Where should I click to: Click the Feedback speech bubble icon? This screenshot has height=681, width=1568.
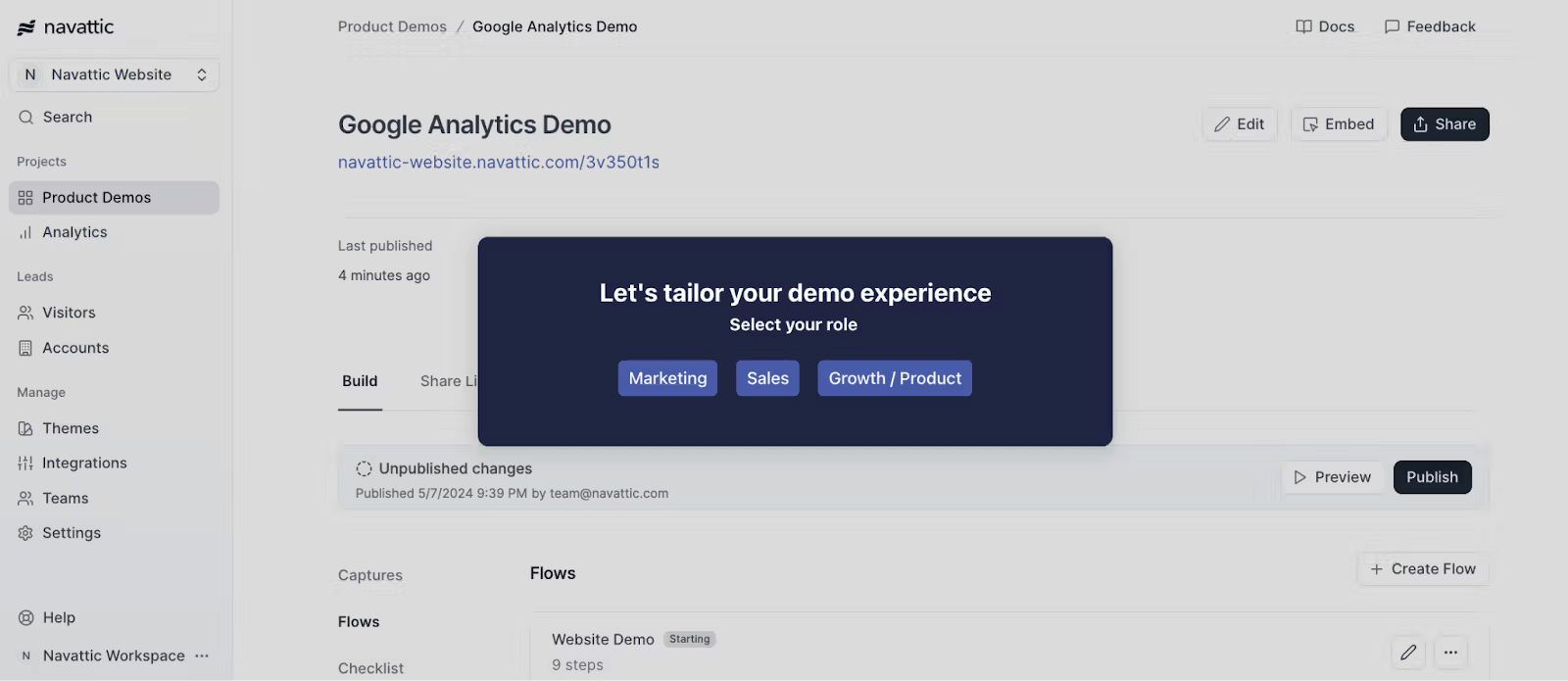pyautogui.click(x=1392, y=26)
